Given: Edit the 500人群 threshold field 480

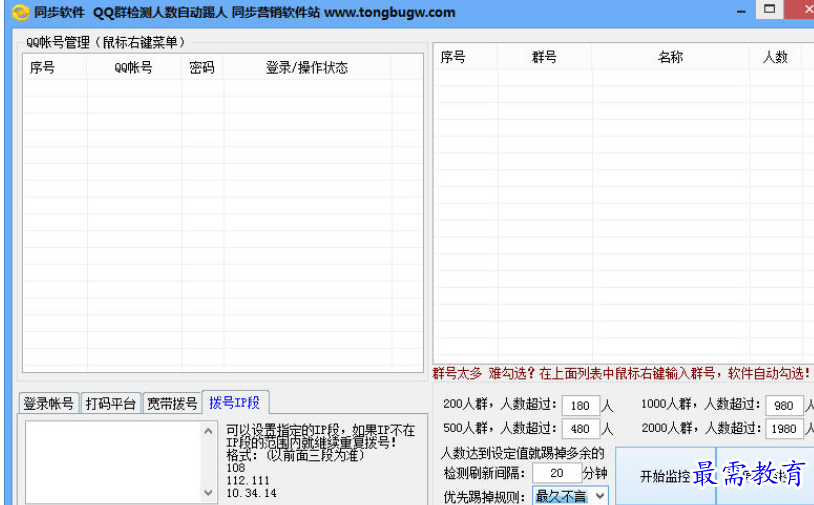Looking at the screenshot, I should point(580,429).
